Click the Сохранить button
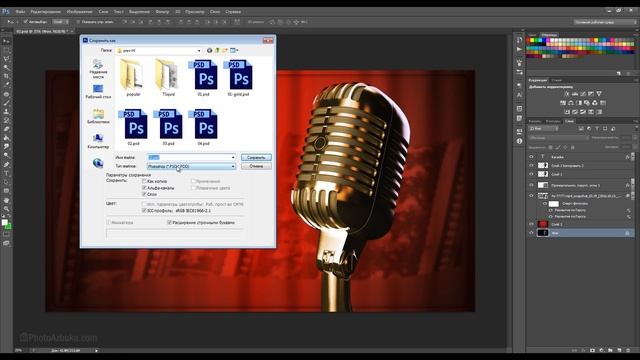 point(256,158)
